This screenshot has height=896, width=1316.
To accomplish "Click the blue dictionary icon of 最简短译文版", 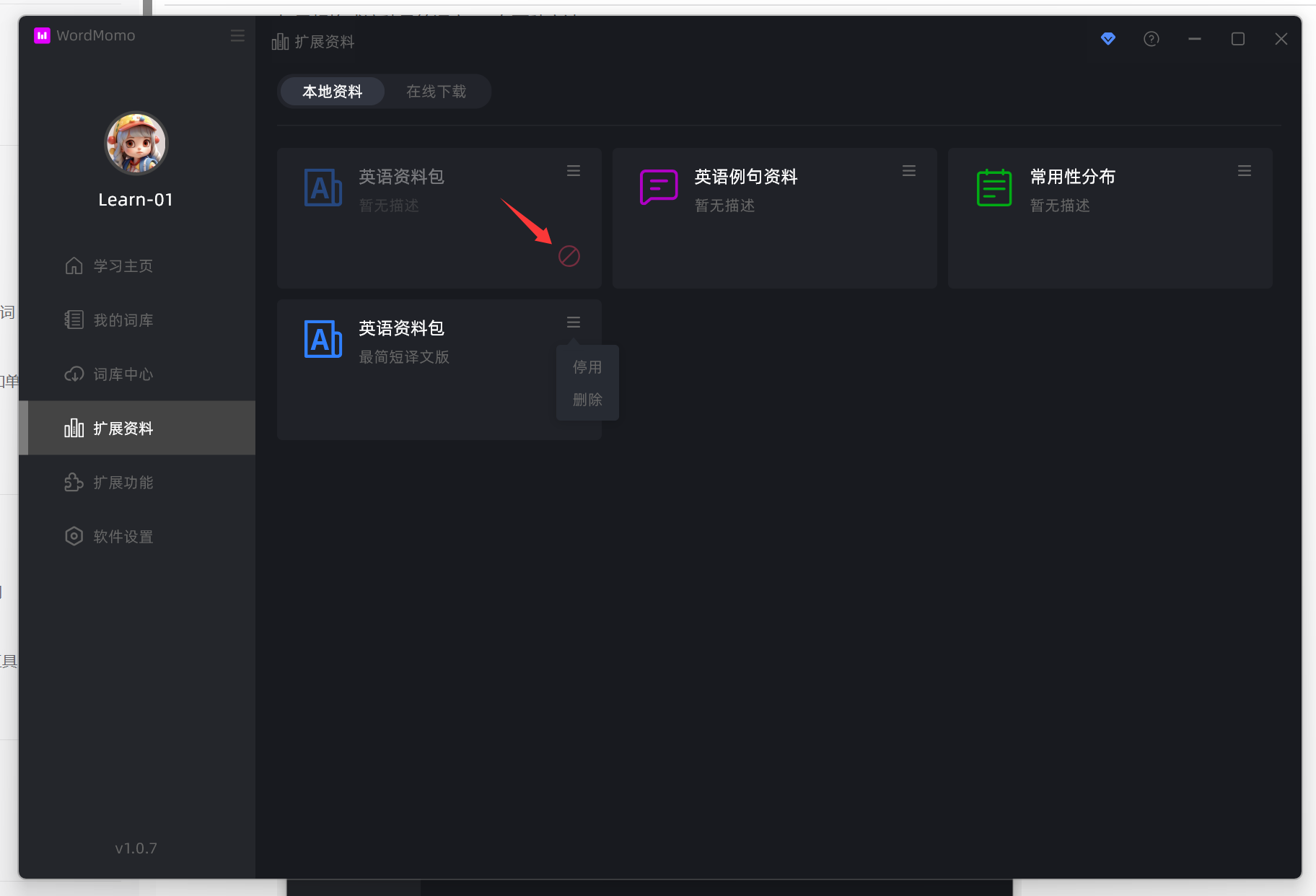I will (x=323, y=339).
